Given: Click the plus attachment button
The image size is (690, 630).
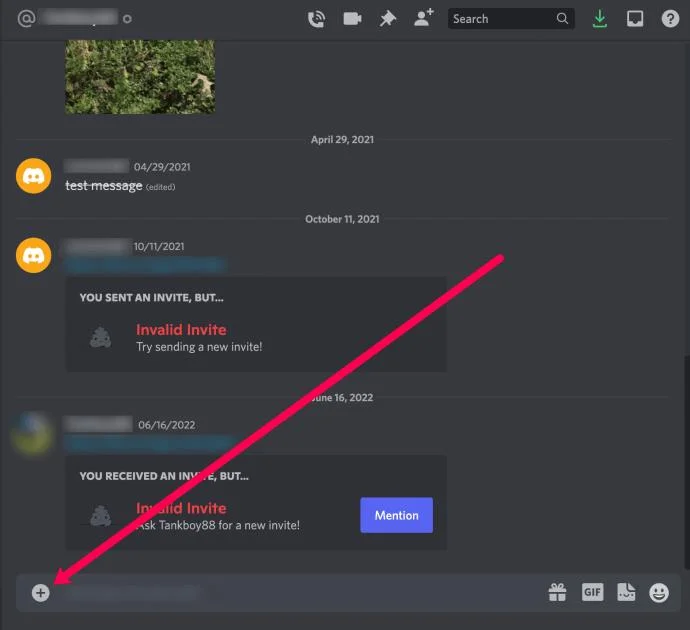Looking at the screenshot, I should click(x=40, y=593).
